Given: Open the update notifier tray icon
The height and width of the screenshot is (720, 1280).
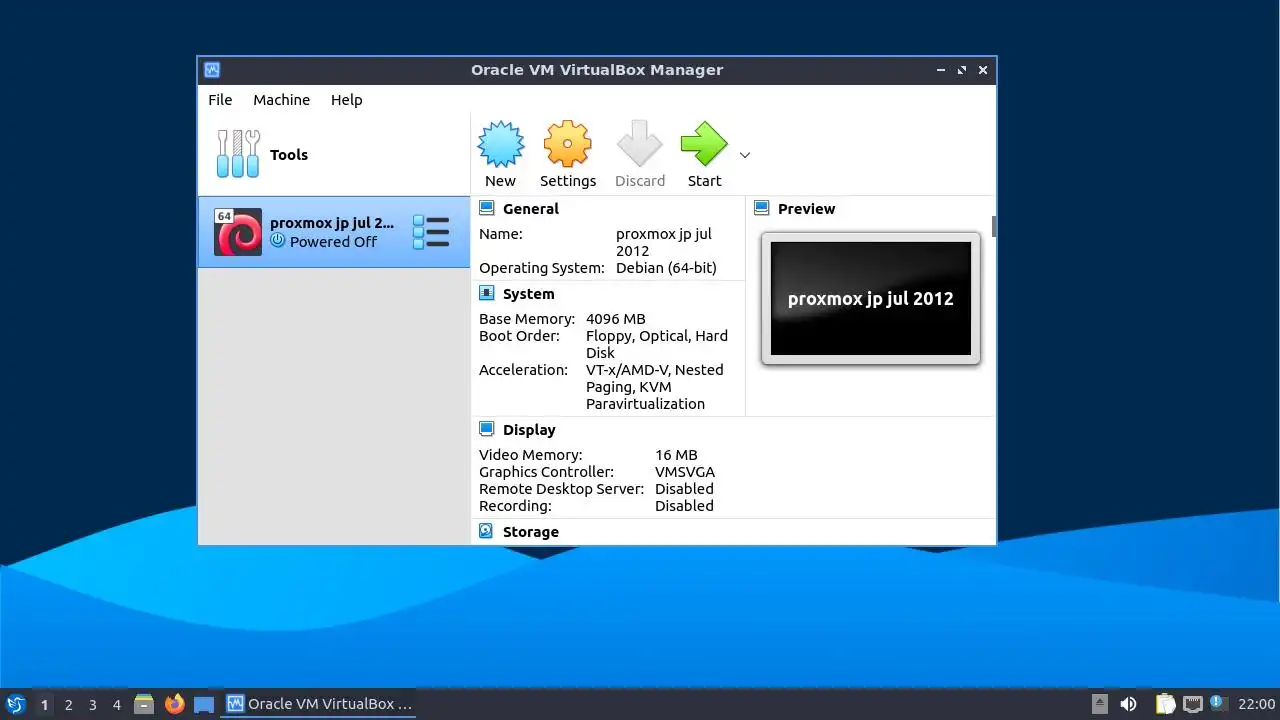Looking at the screenshot, I should pos(1217,703).
